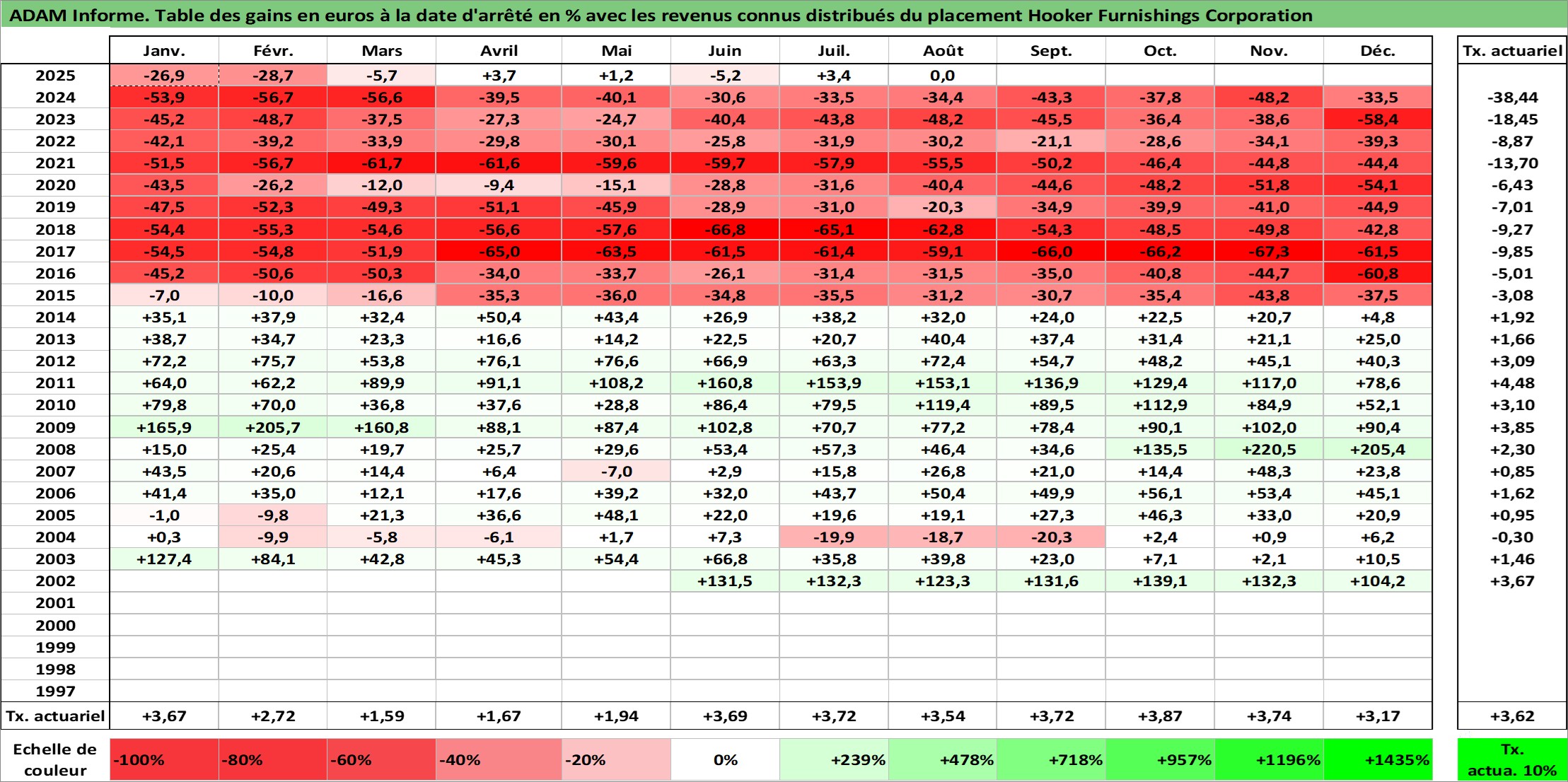Click the -20% light red swatch
Image resolution: width=1568 pixels, height=782 pixels.
616,760
